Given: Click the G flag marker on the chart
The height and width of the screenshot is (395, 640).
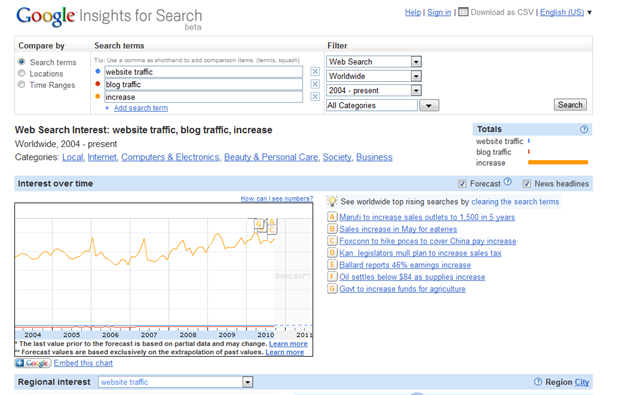Looking at the screenshot, I should click(259, 224).
